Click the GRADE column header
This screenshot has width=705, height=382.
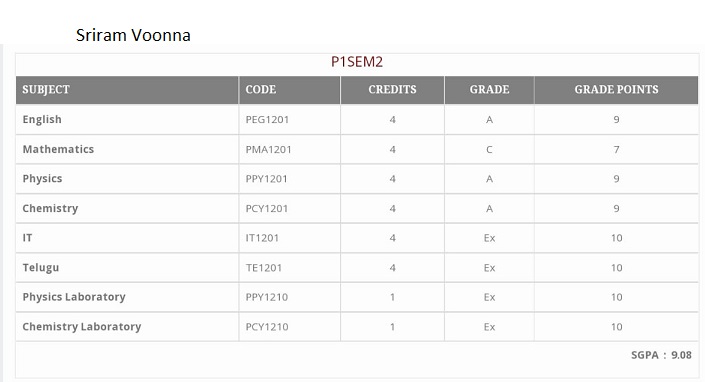pos(489,89)
